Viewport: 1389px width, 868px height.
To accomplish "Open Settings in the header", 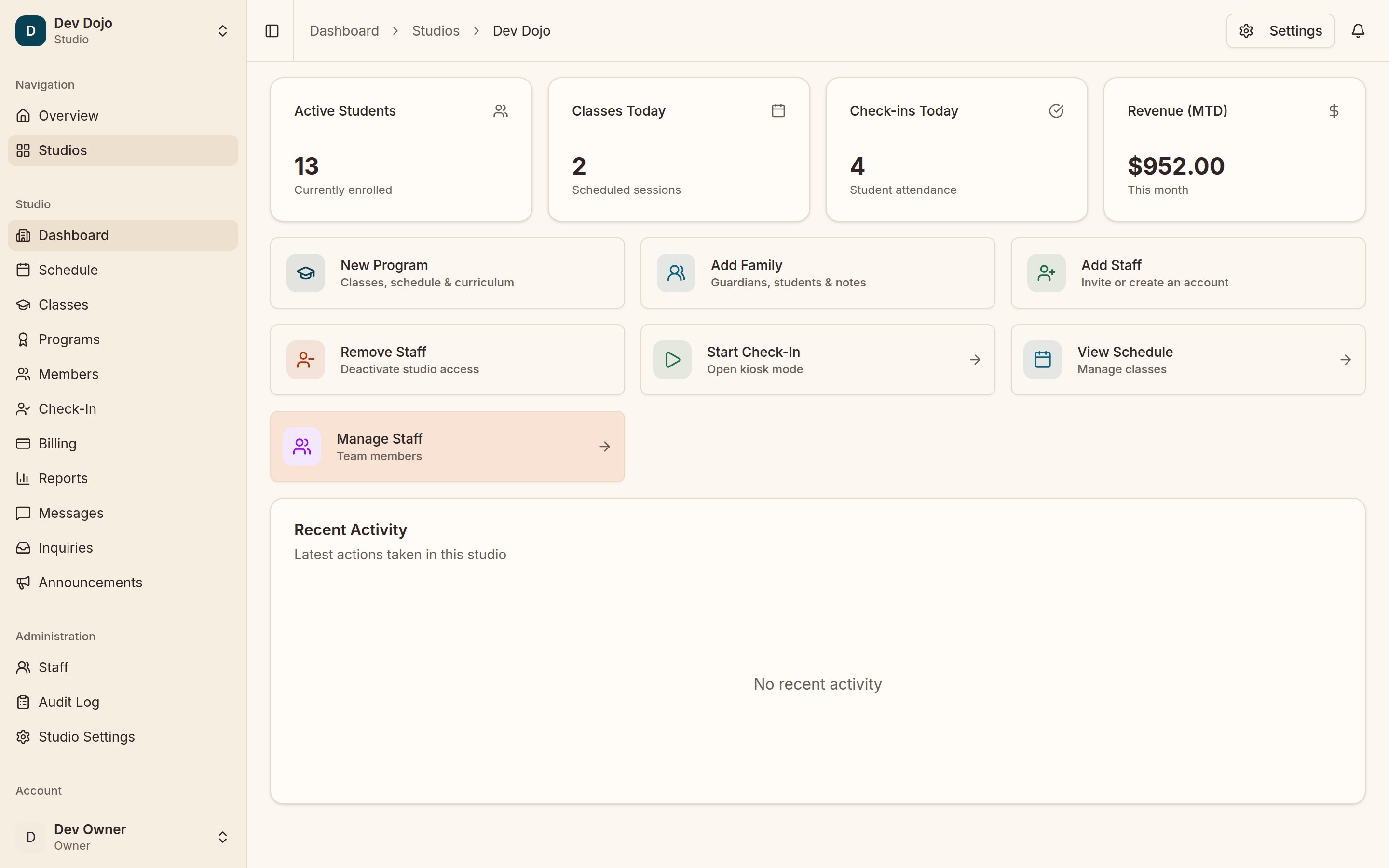I will tap(1280, 31).
